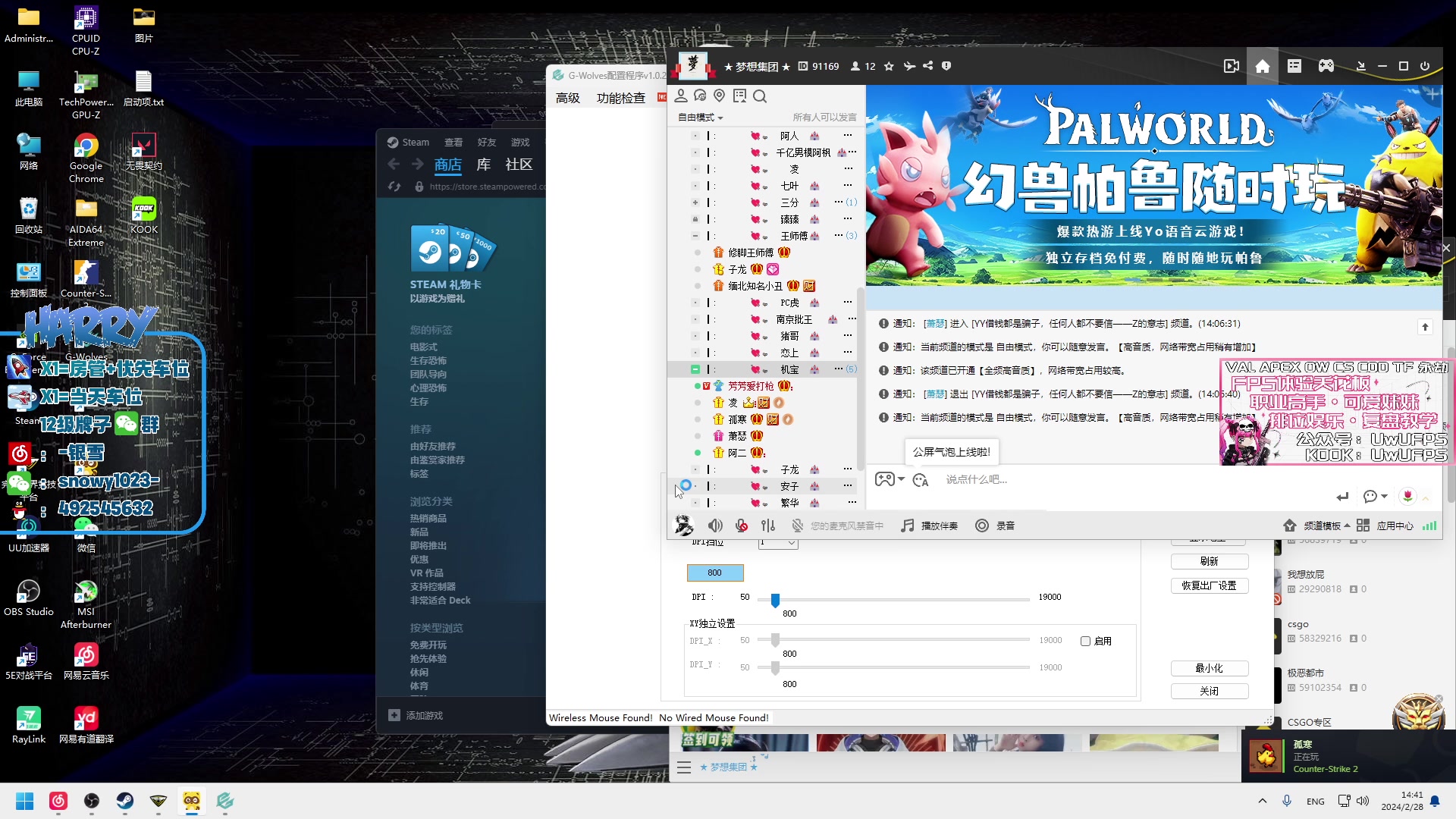The image size is (1456, 819).
Task: Click the YY home icon in title bar
Action: [1263, 67]
